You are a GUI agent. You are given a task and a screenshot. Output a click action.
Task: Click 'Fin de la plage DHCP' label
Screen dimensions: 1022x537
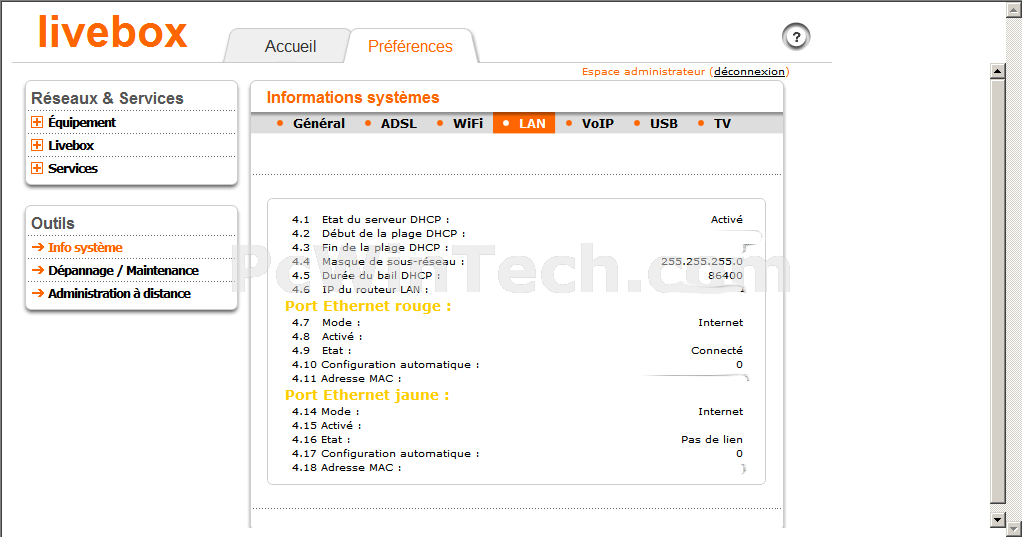tap(385, 248)
